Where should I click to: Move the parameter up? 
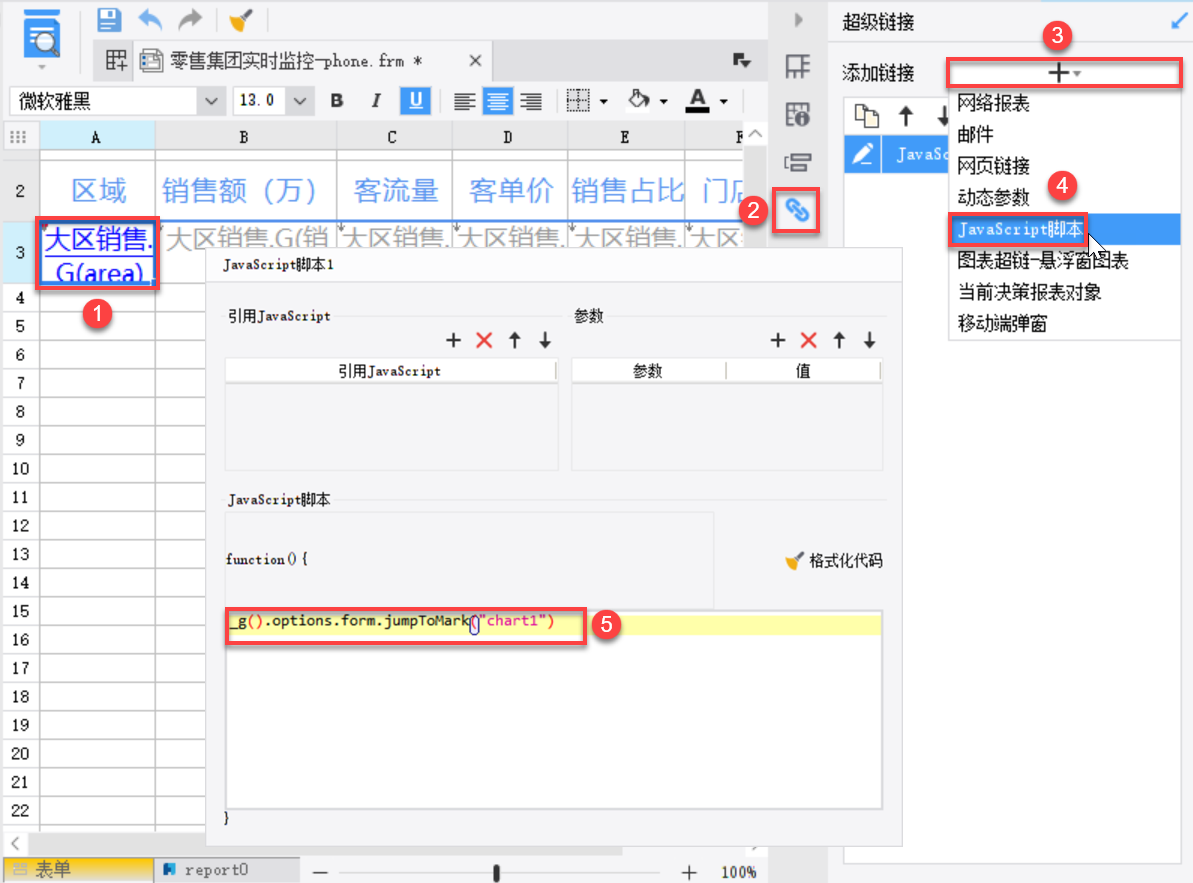point(839,340)
